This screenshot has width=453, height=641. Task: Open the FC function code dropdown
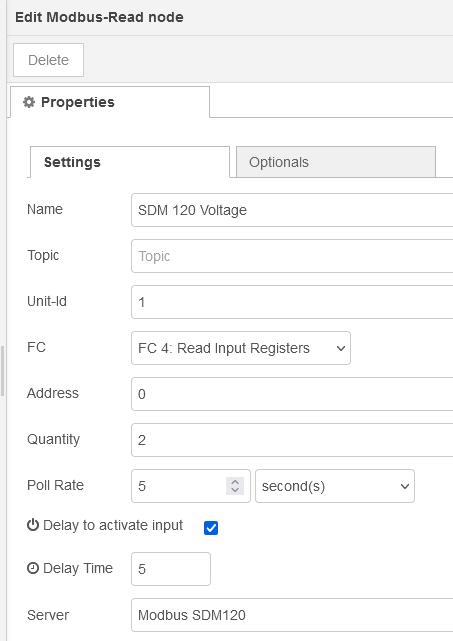click(241, 348)
